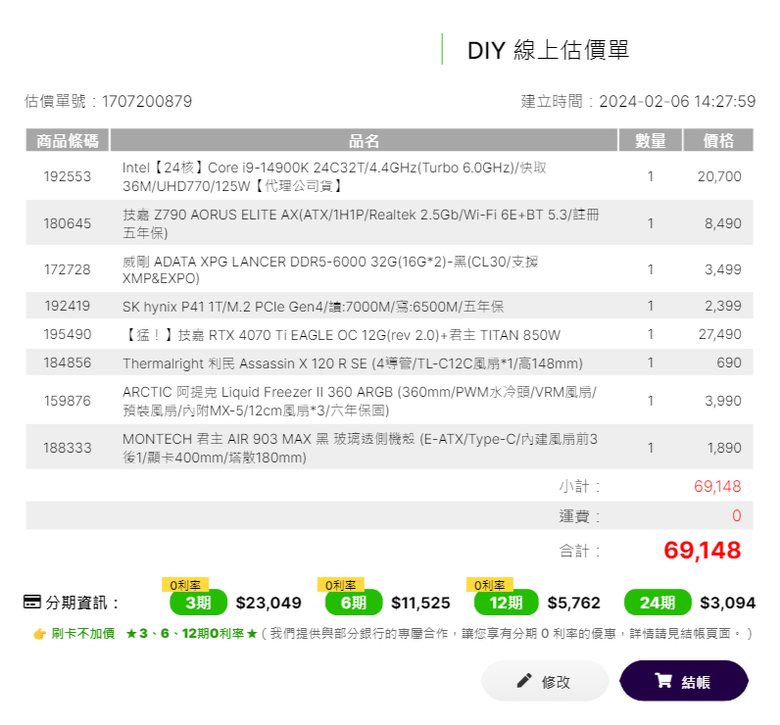The height and width of the screenshot is (725, 780).
Task: Click the 刷卡不加價 green text
Action: tap(83, 633)
